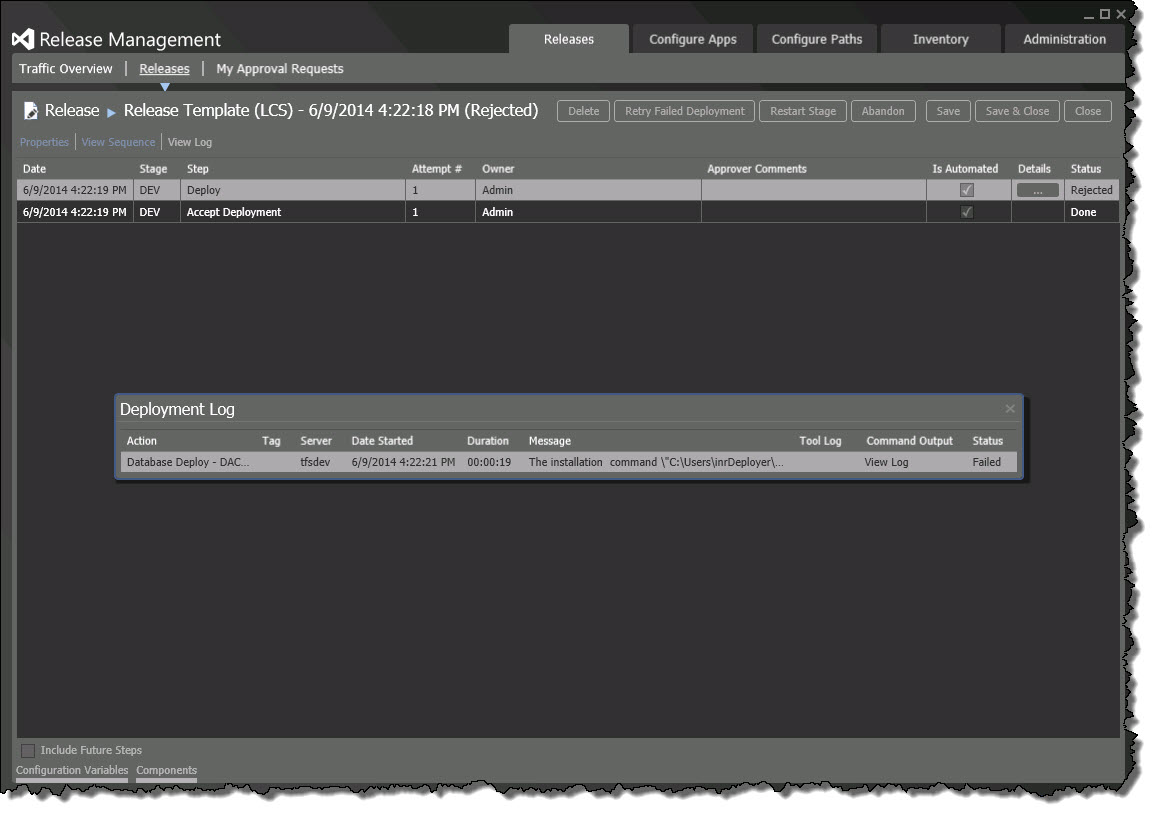
Task: Open Details ellipsis for Deploy step
Action: click(1037, 190)
